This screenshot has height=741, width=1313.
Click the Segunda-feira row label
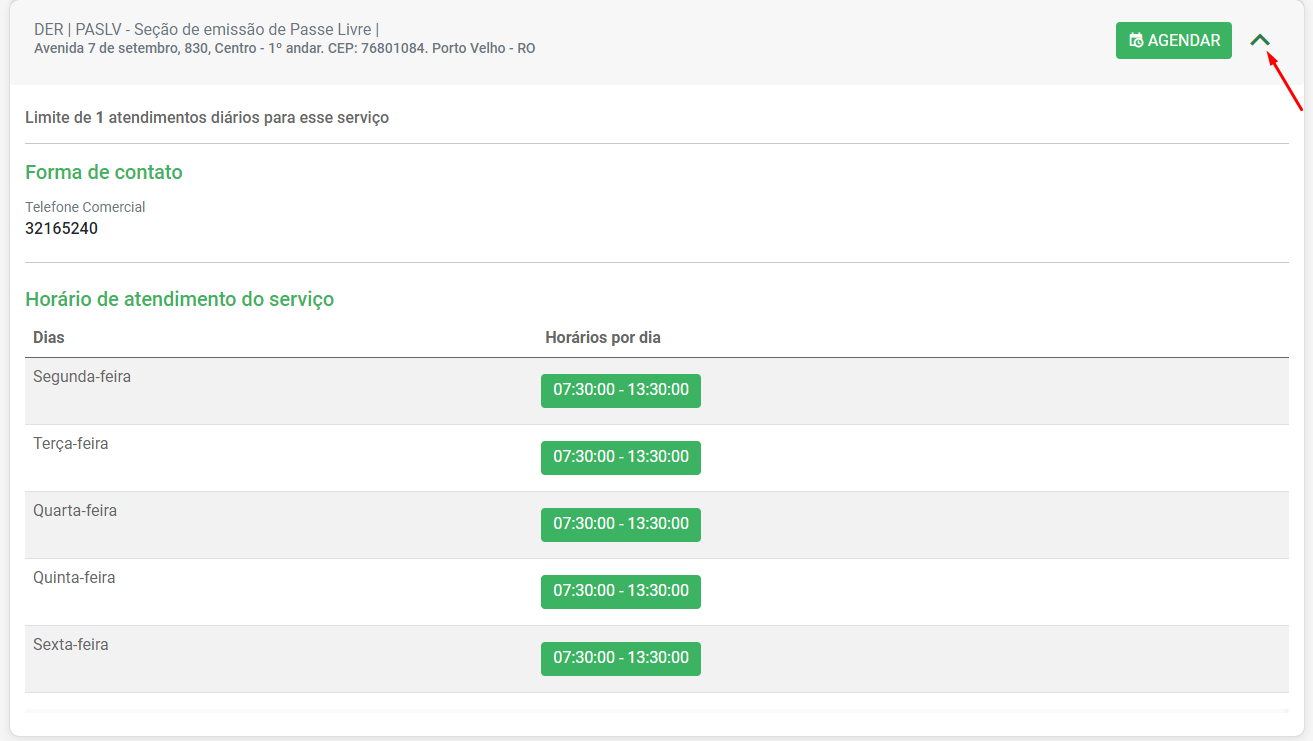[82, 377]
